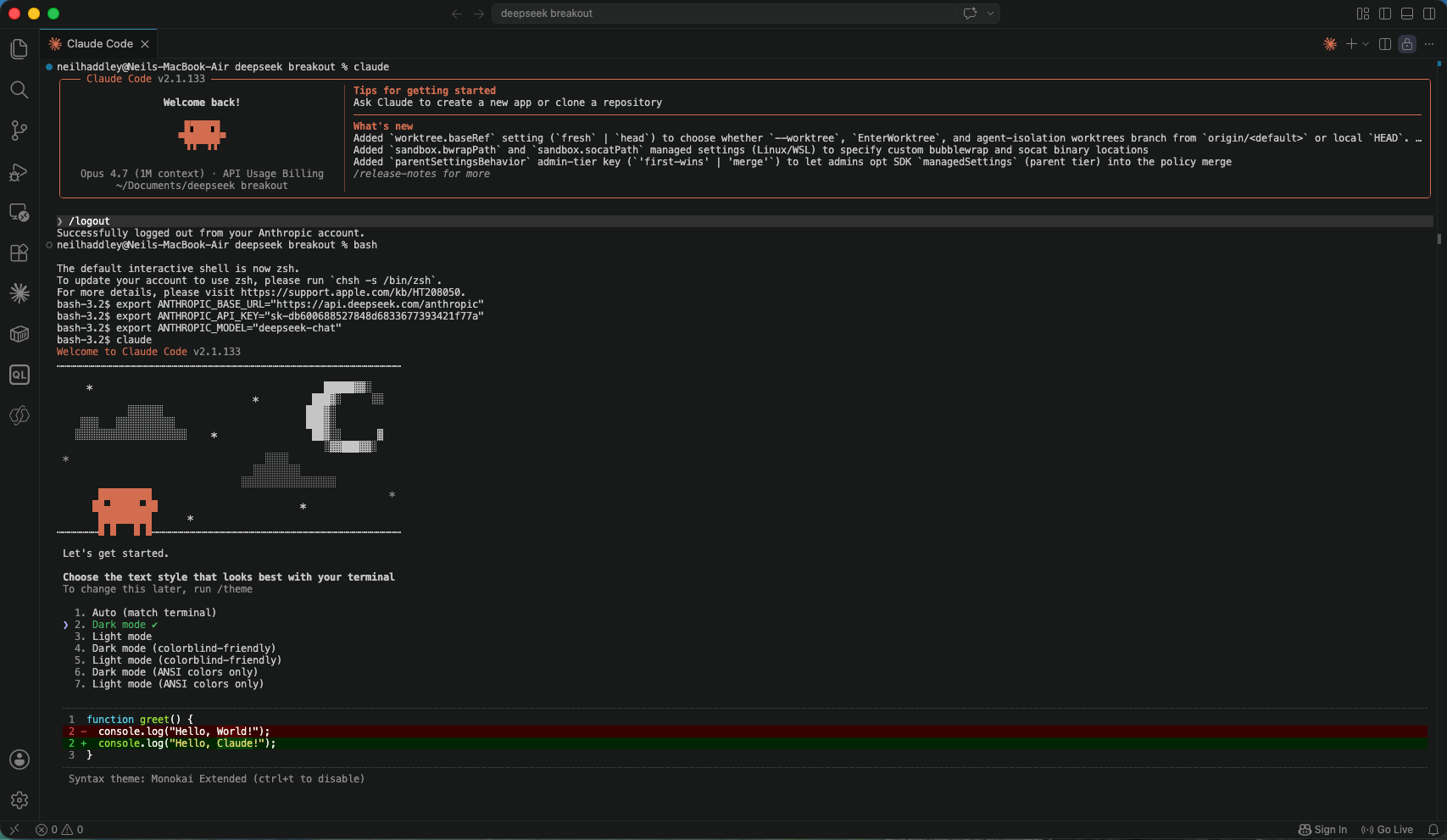The height and width of the screenshot is (840, 1447).
Task: Click Go Live in status bar
Action: pyautogui.click(x=1387, y=830)
